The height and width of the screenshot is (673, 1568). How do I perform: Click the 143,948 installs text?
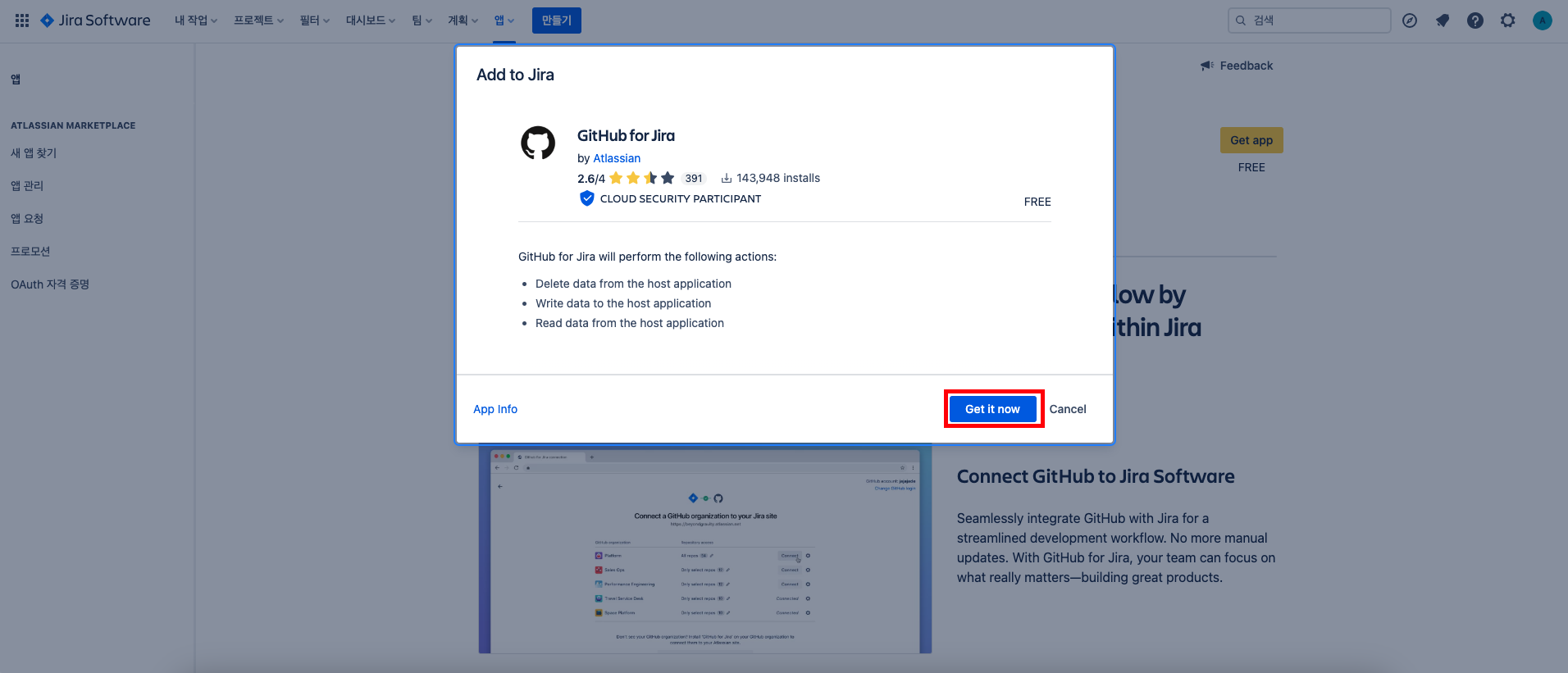pyautogui.click(x=778, y=178)
